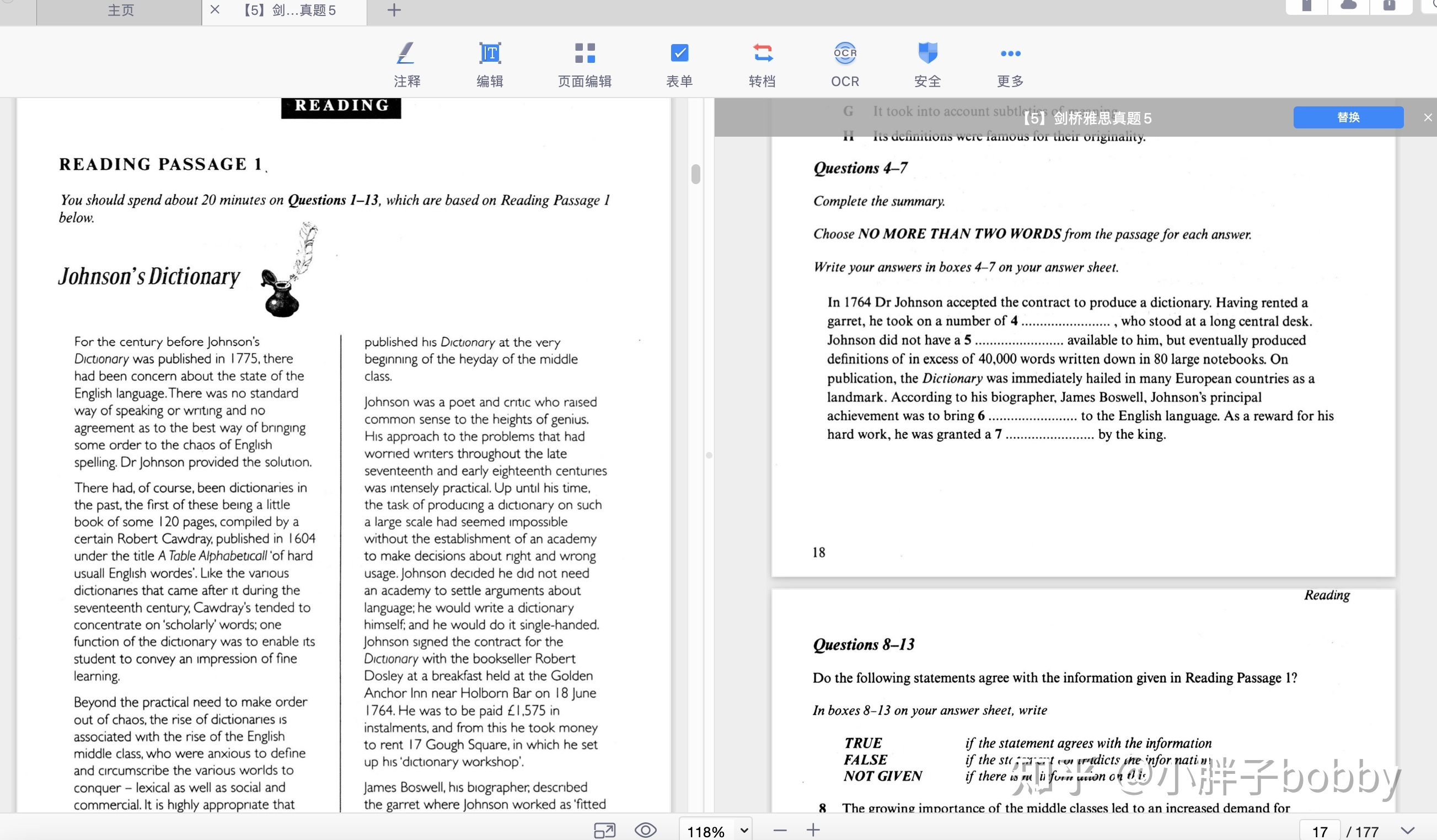Viewport: 1437px width, 840px height.
Task: Expand the 更多 more options menu
Action: (x=1010, y=64)
